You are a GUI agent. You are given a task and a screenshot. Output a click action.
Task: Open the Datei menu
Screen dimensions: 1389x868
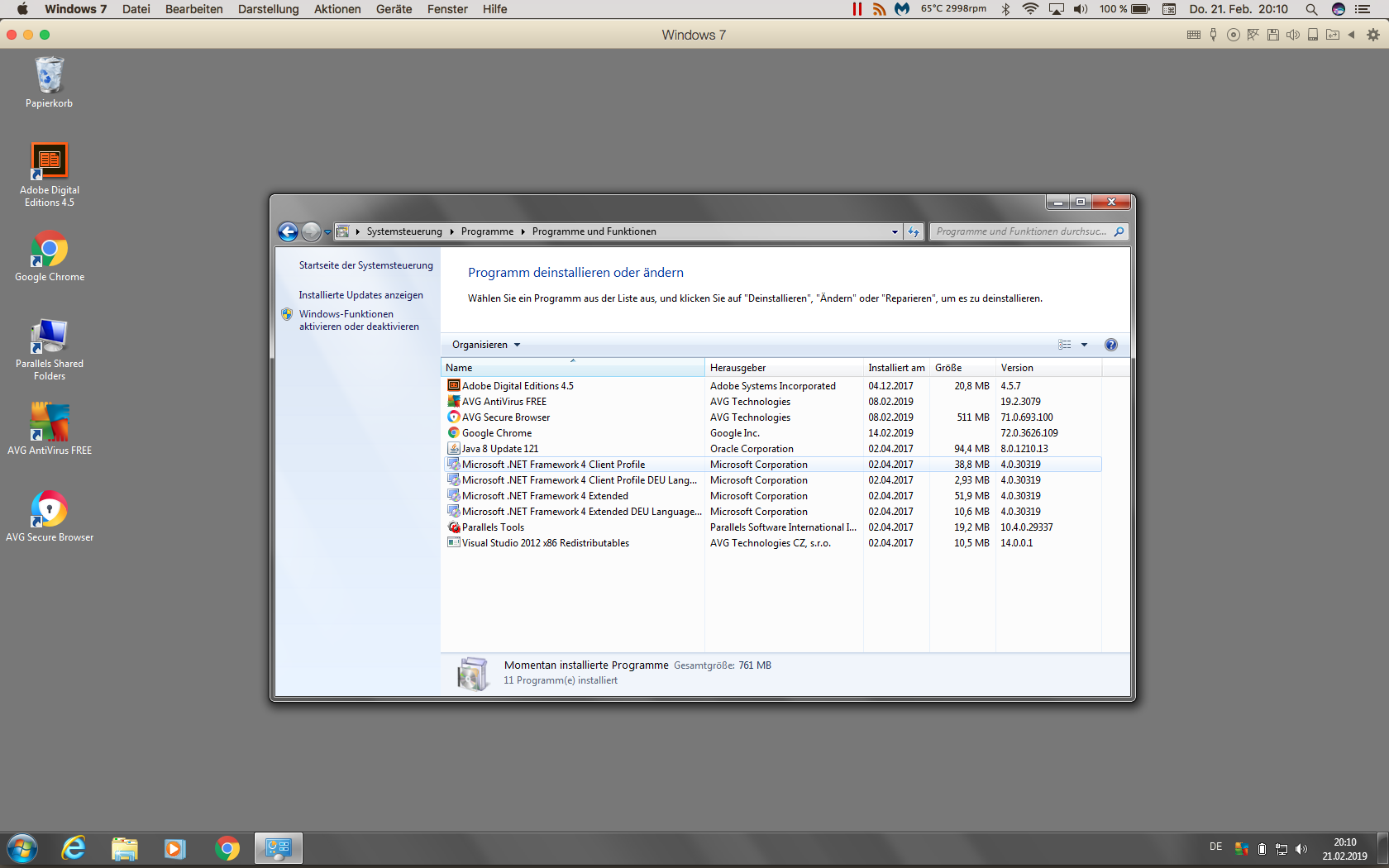136,9
